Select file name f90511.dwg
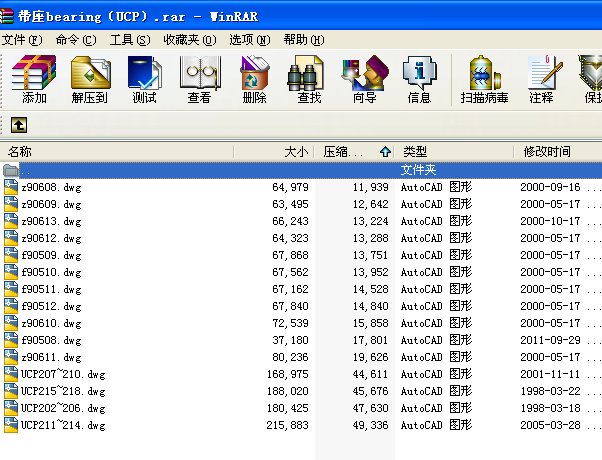Image resolution: width=602 pixels, height=460 pixels. pyautogui.click(x=51, y=289)
